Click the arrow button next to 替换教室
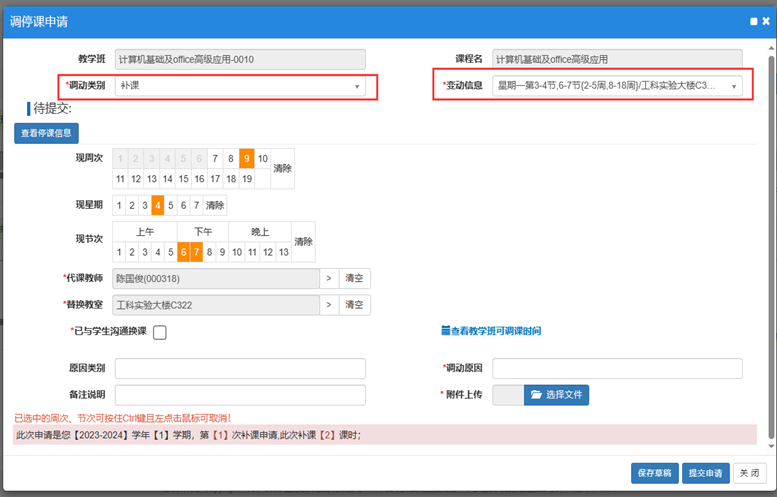The width and height of the screenshot is (777, 497). [329, 305]
